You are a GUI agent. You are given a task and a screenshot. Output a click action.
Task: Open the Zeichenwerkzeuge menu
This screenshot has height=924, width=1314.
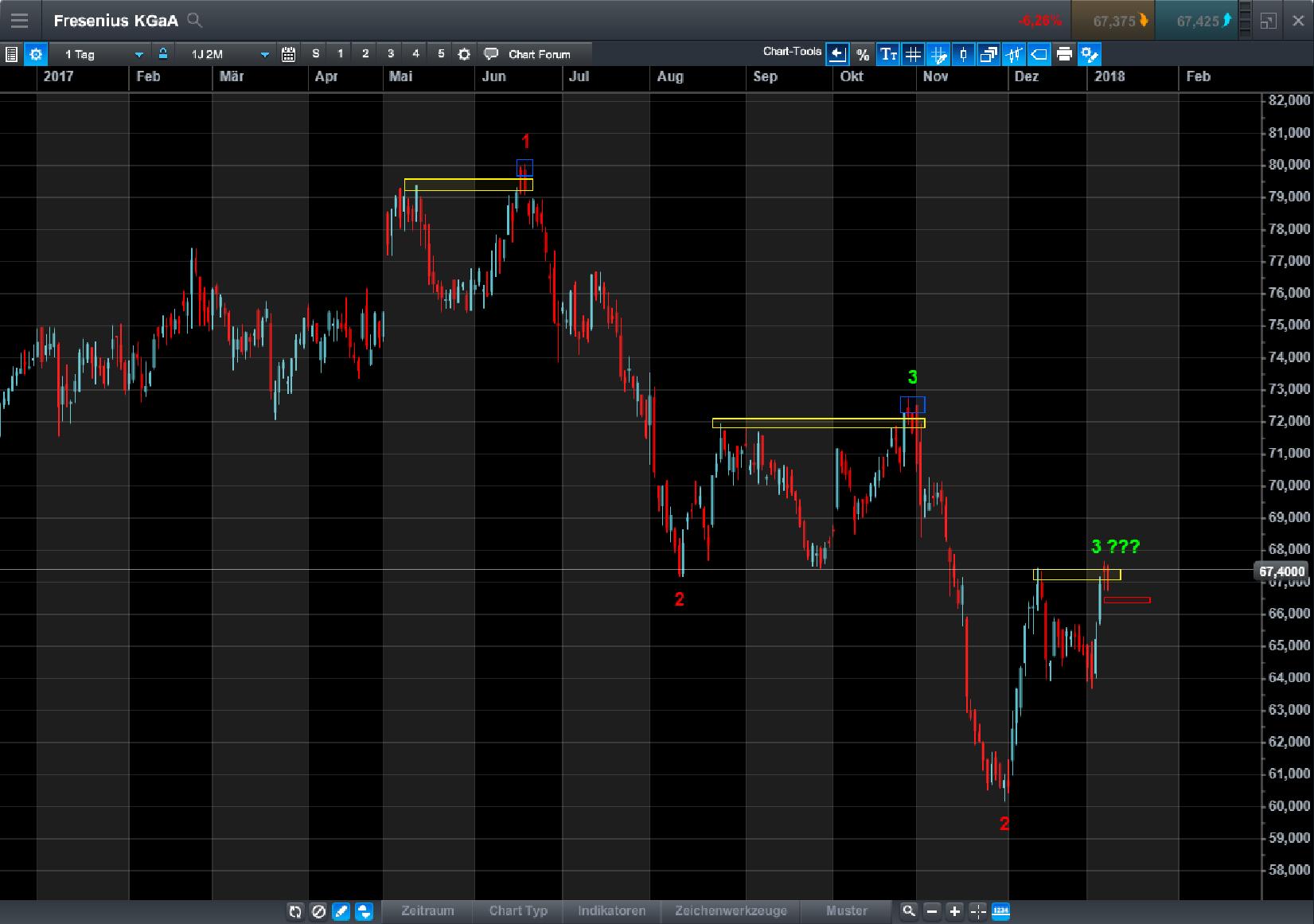tap(730, 911)
